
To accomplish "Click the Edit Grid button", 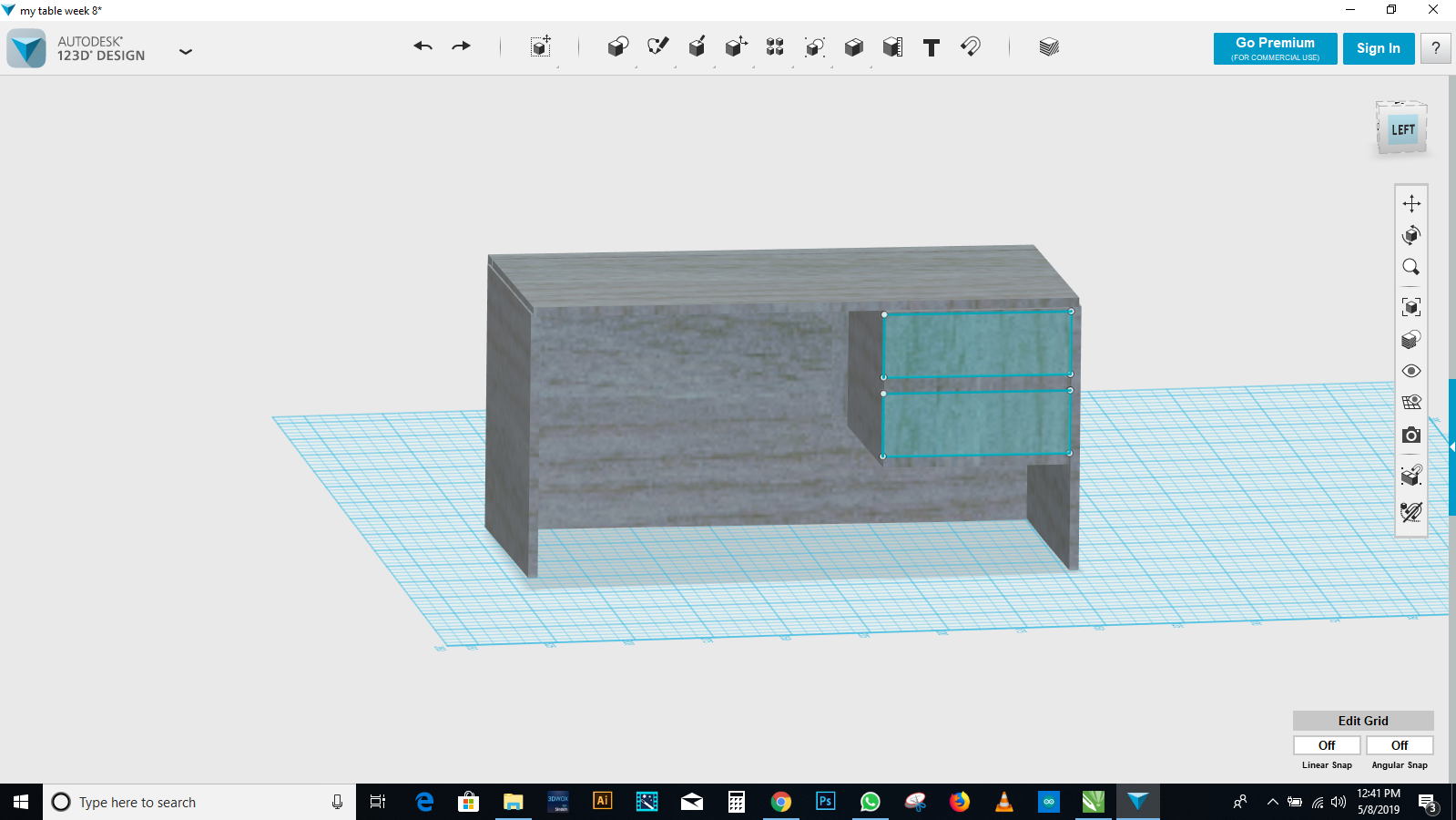I will pyautogui.click(x=1363, y=721).
